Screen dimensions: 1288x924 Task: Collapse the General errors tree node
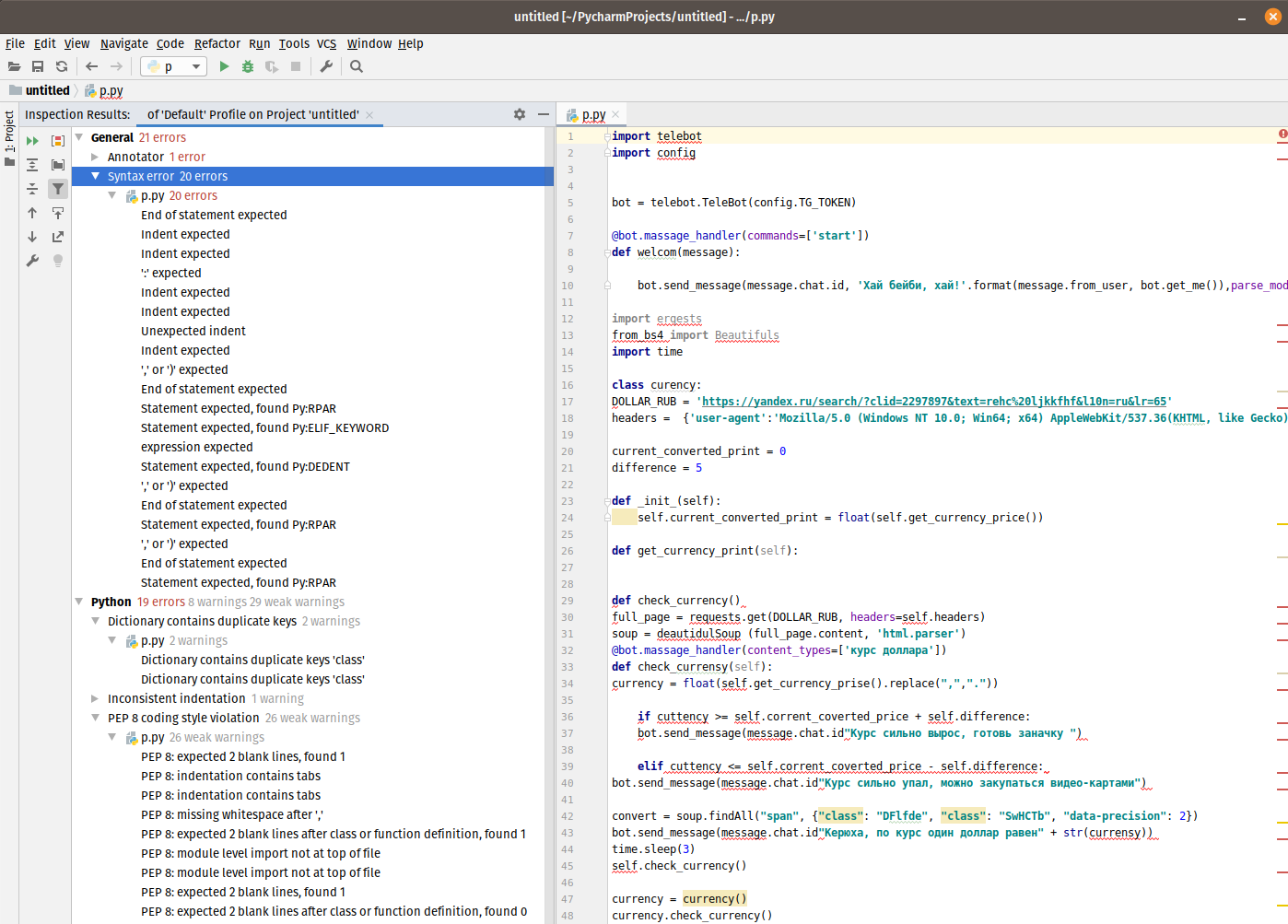pyautogui.click(x=79, y=137)
